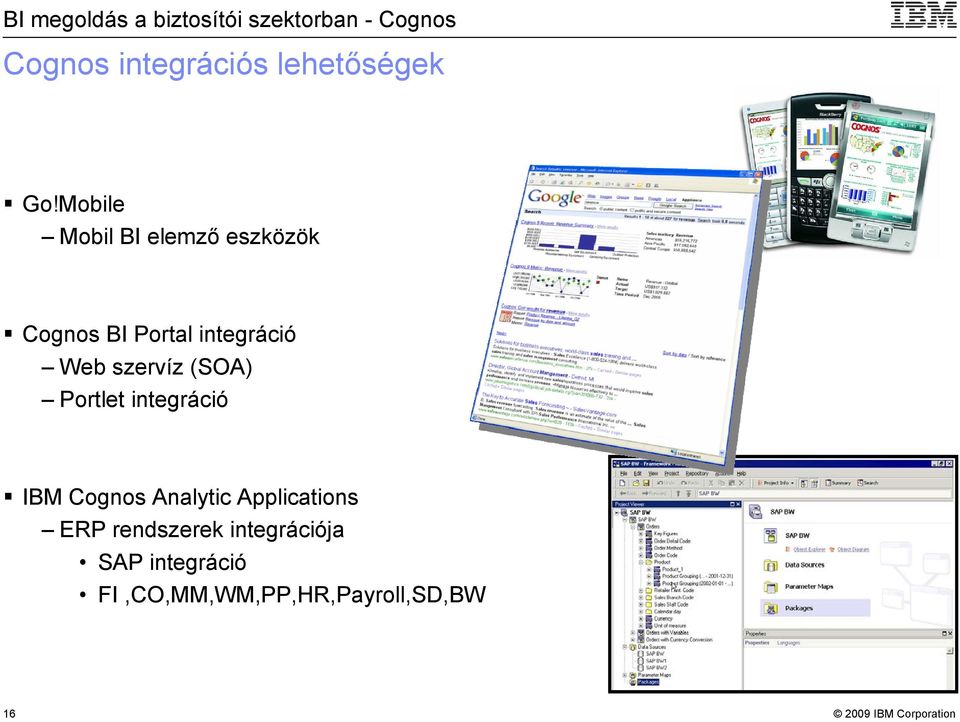Open the Object Explorer link
The image size is (960, 722).
[x=809, y=549]
